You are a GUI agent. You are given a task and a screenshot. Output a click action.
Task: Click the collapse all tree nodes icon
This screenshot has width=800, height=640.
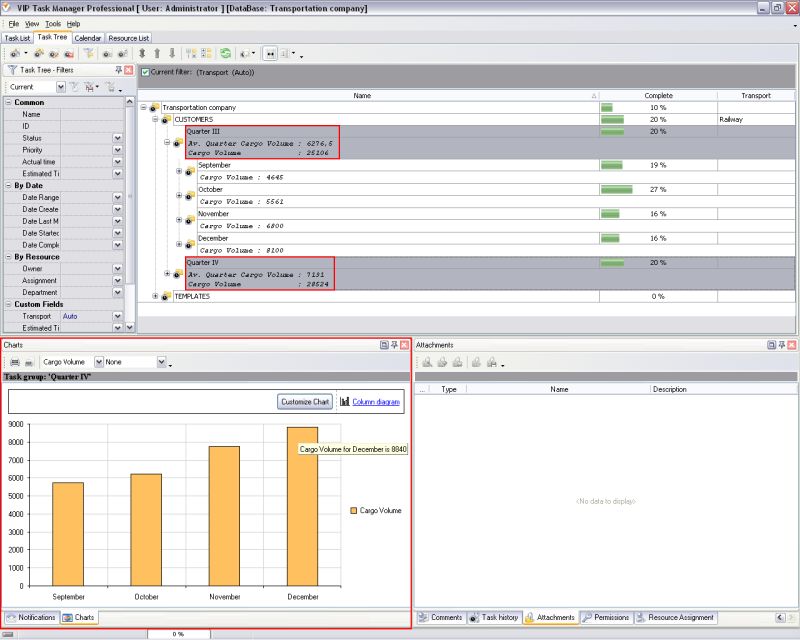coord(206,53)
